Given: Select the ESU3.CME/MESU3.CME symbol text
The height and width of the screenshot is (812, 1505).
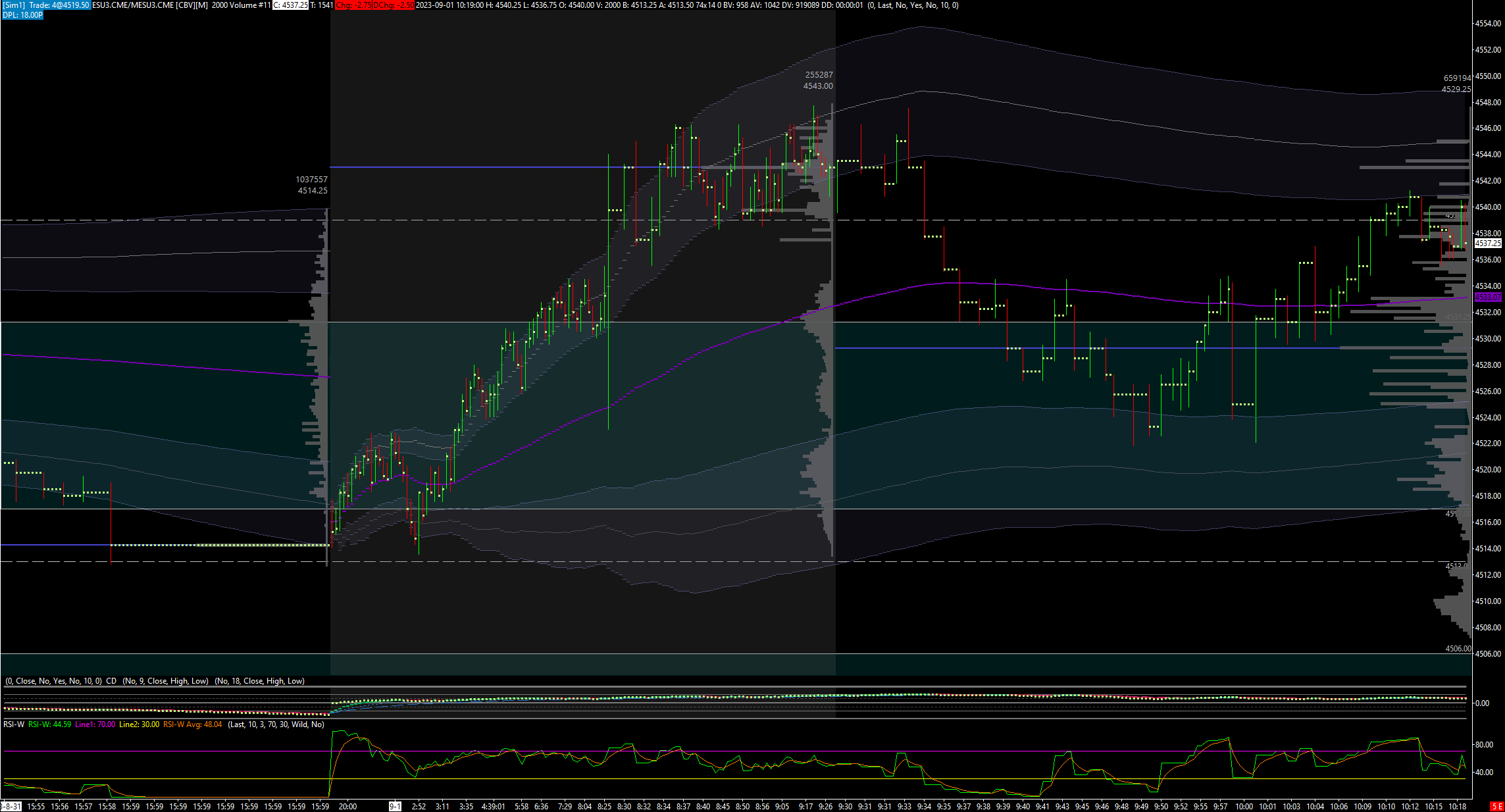Looking at the screenshot, I should coord(133,5).
